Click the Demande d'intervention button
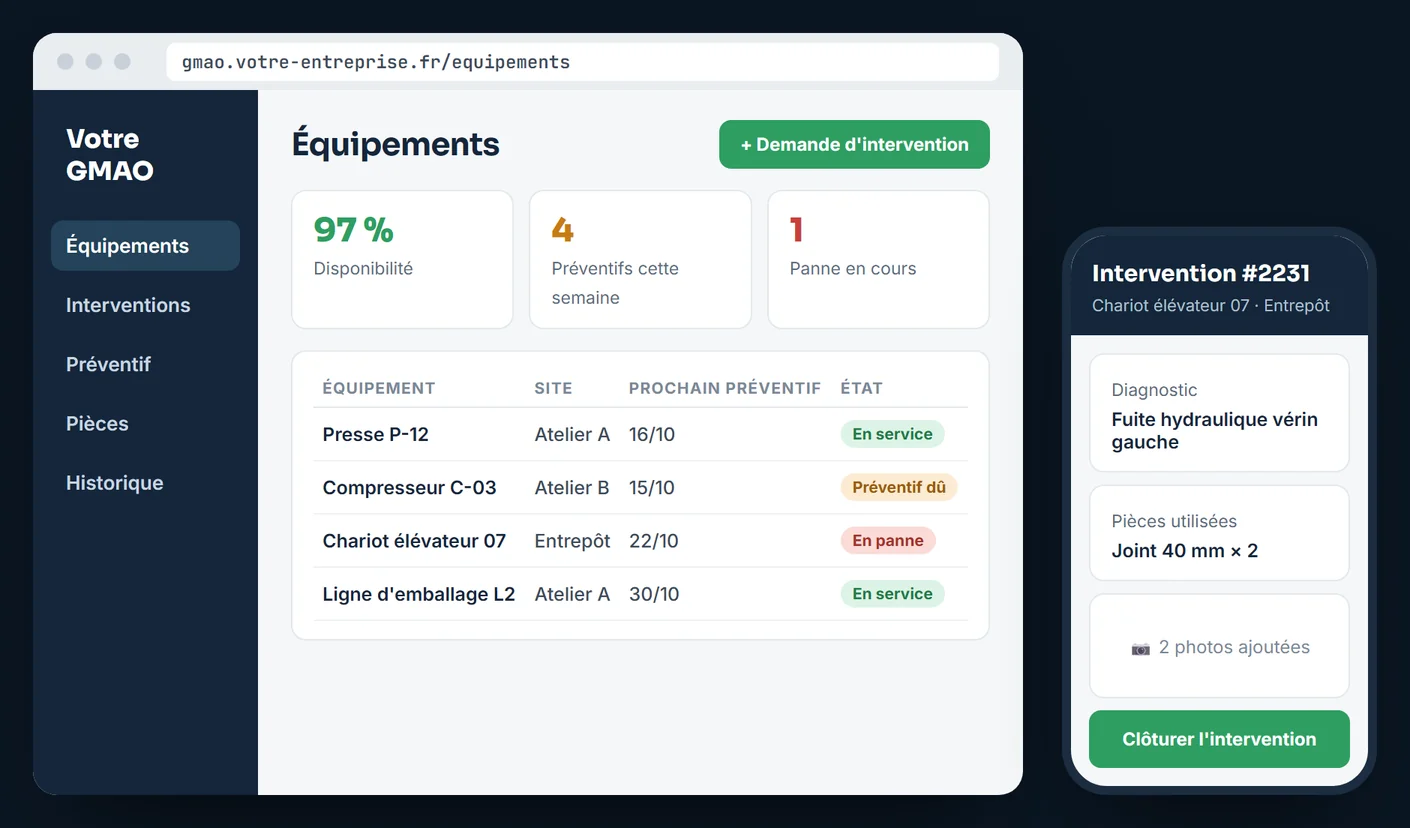This screenshot has height=828, width=1410. pyautogui.click(x=854, y=144)
